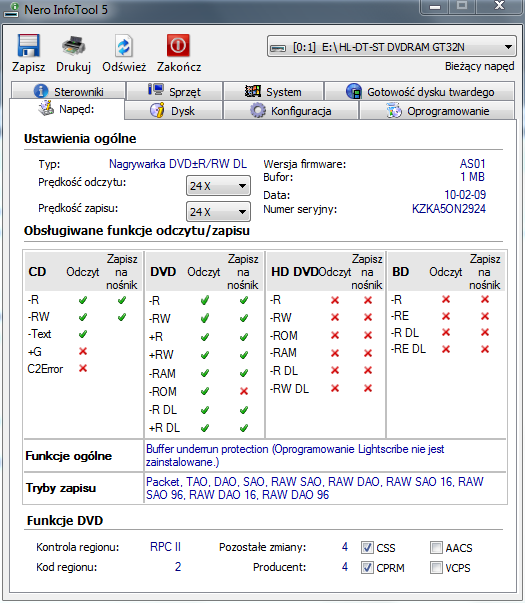Click the Odśwież refresh icon
Screen dimensions: 525x603
(124, 46)
